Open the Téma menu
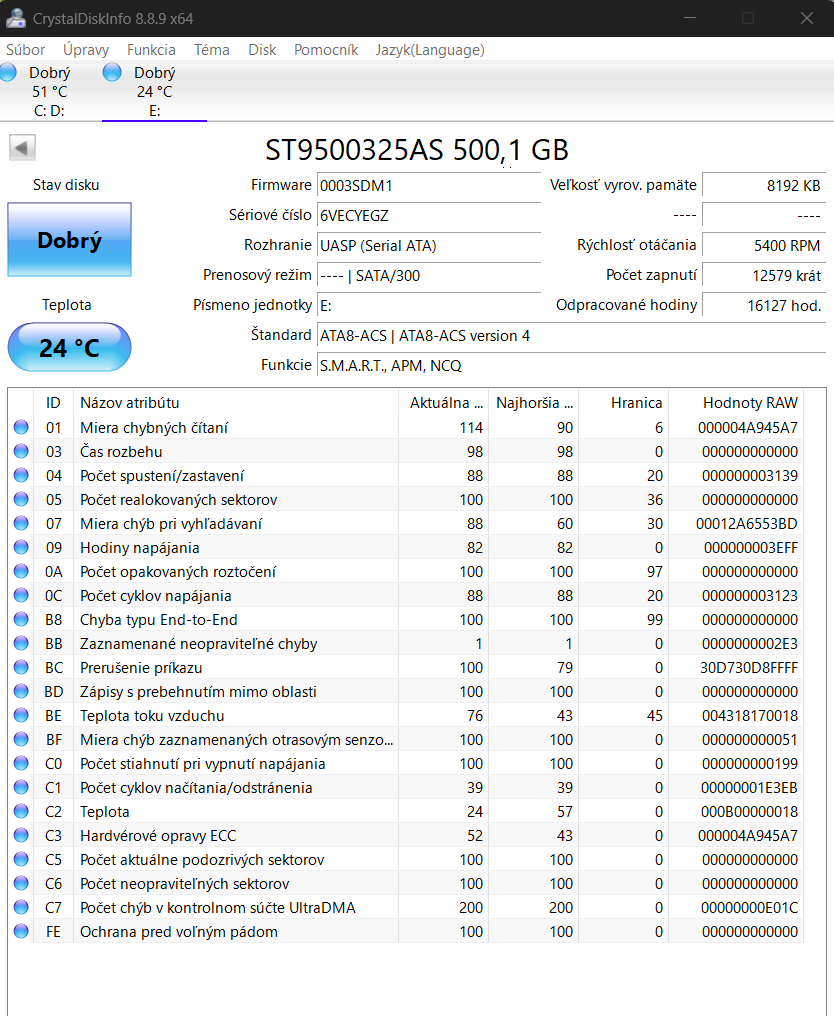This screenshot has height=1016, width=834. click(212, 49)
